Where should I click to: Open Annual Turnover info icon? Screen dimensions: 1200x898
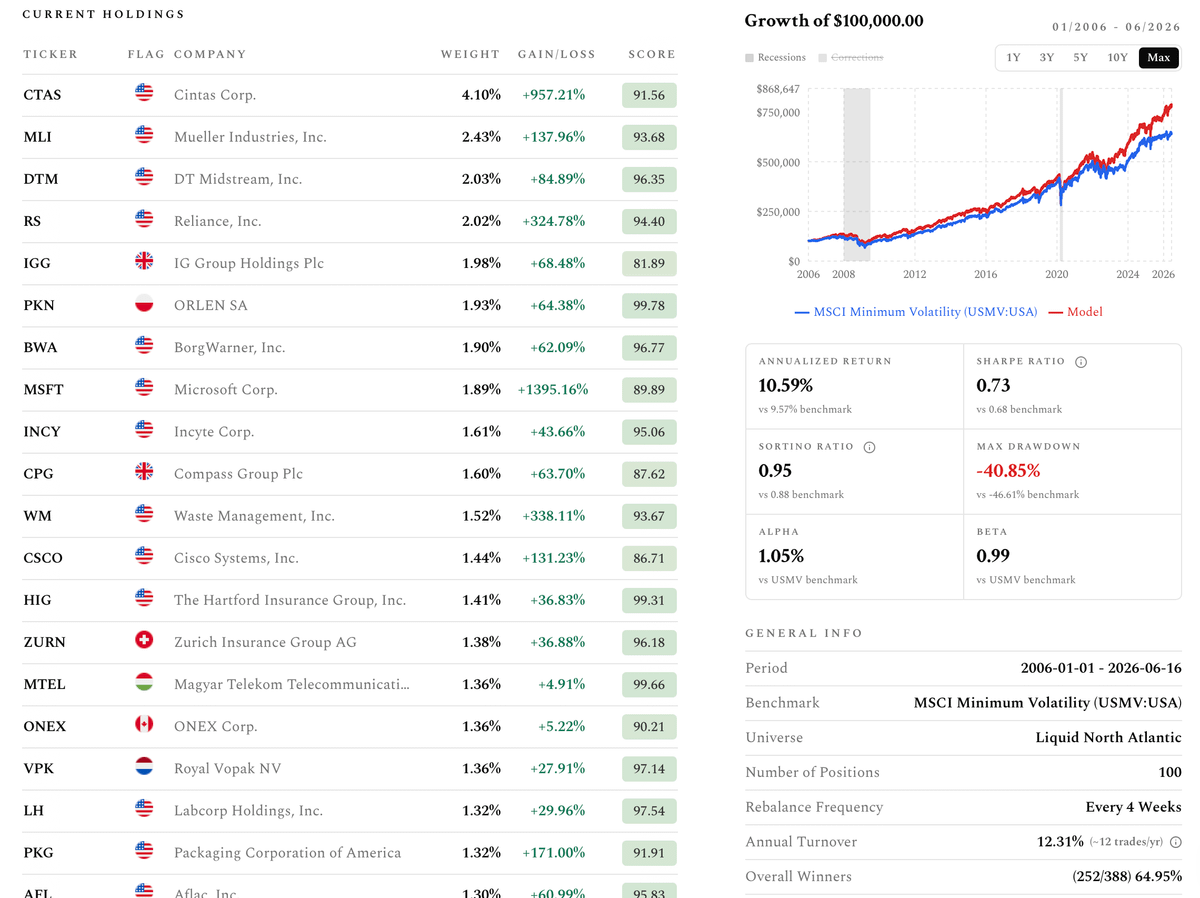(1175, 842)
